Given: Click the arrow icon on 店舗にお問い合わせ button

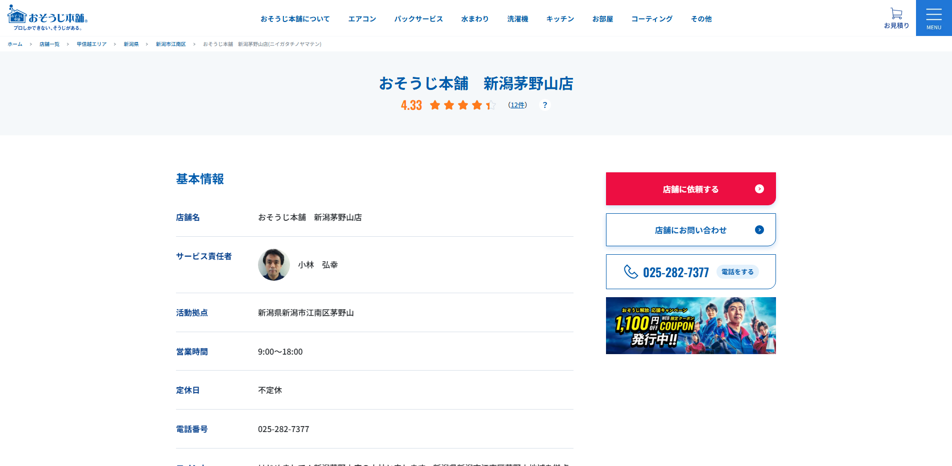Looking at the screenshot, I should click(759, 230).
